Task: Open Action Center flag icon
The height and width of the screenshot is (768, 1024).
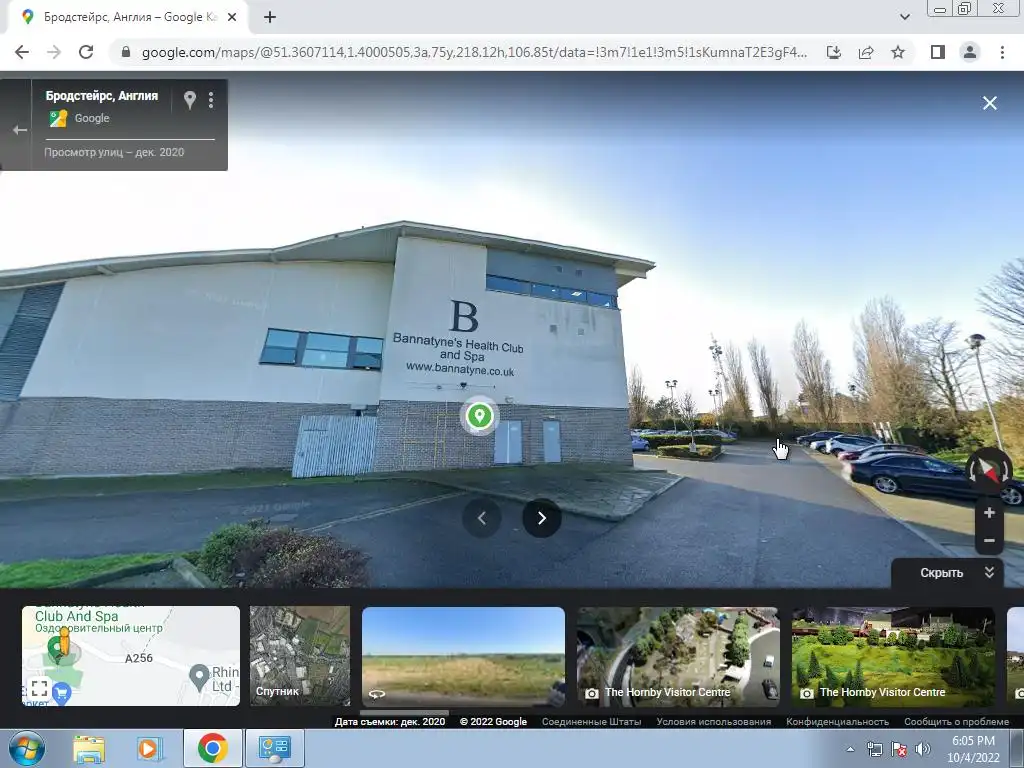Action: click(x=899, y=749)
